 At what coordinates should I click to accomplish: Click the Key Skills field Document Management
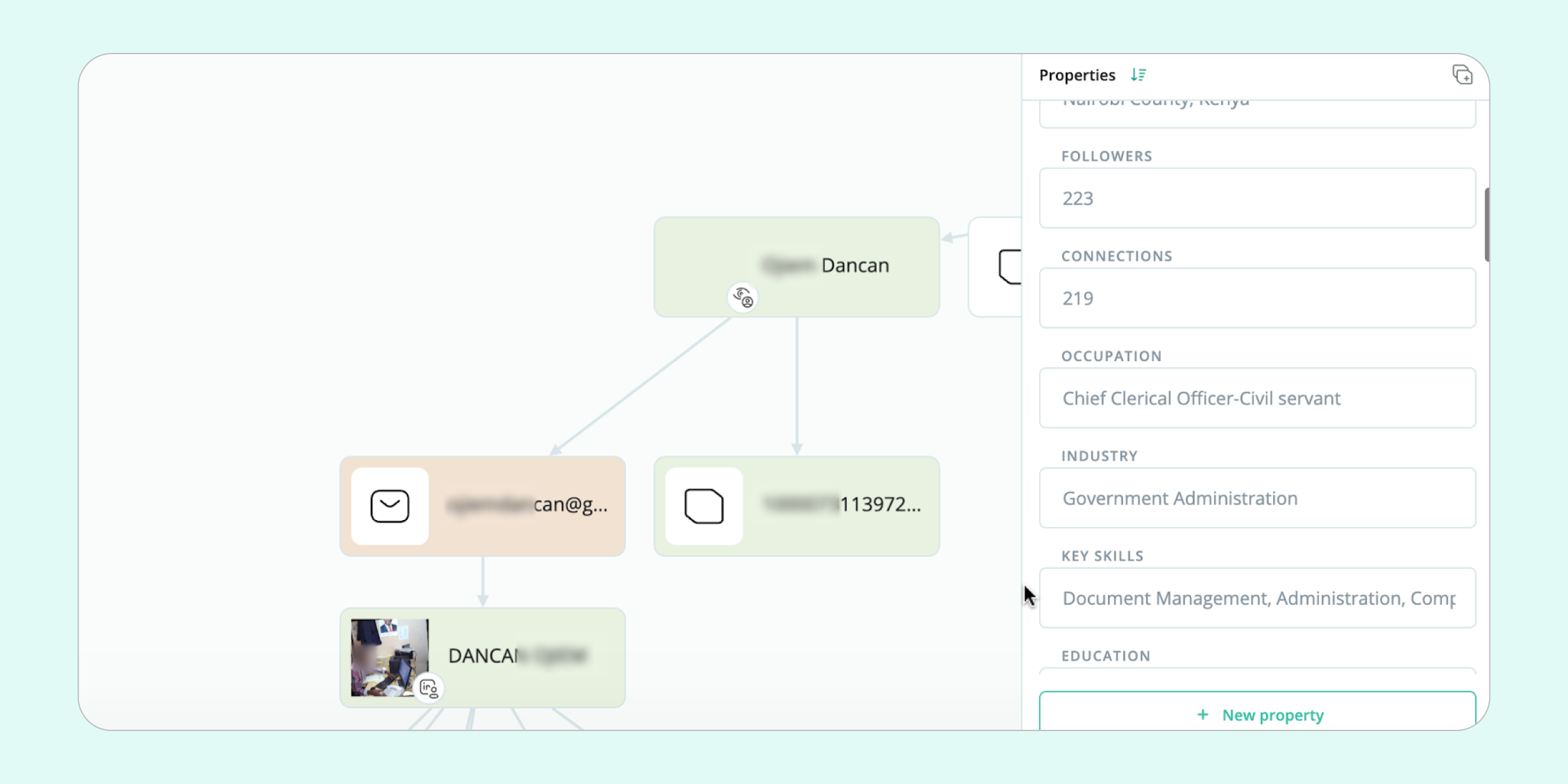[x=1257, y=598]
